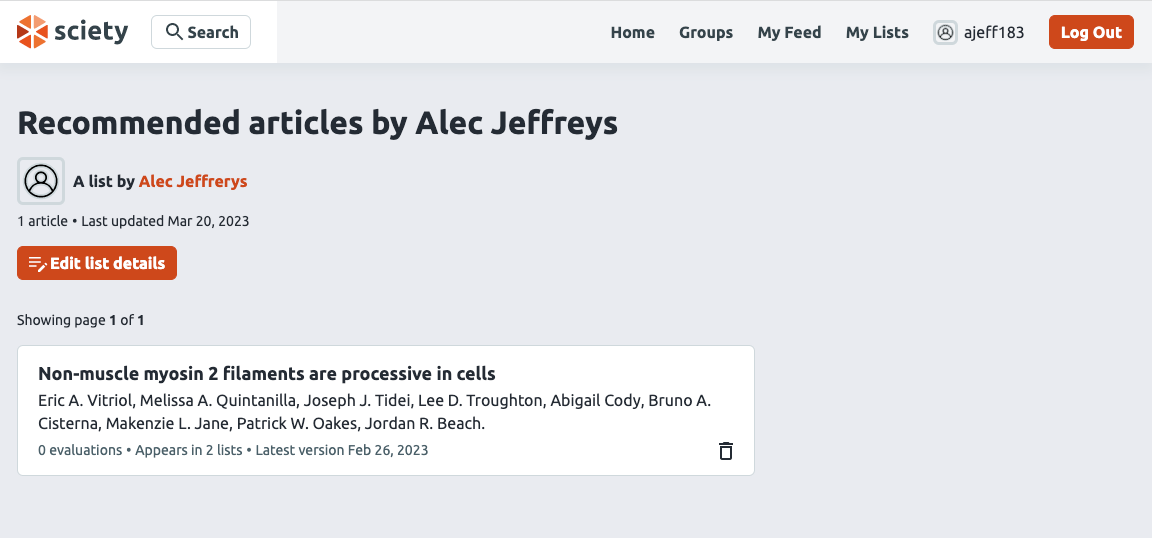Click the 'Showing page 1 of 1' text
The height and width of the screenshot is (538, 1152).
point(81,320)
